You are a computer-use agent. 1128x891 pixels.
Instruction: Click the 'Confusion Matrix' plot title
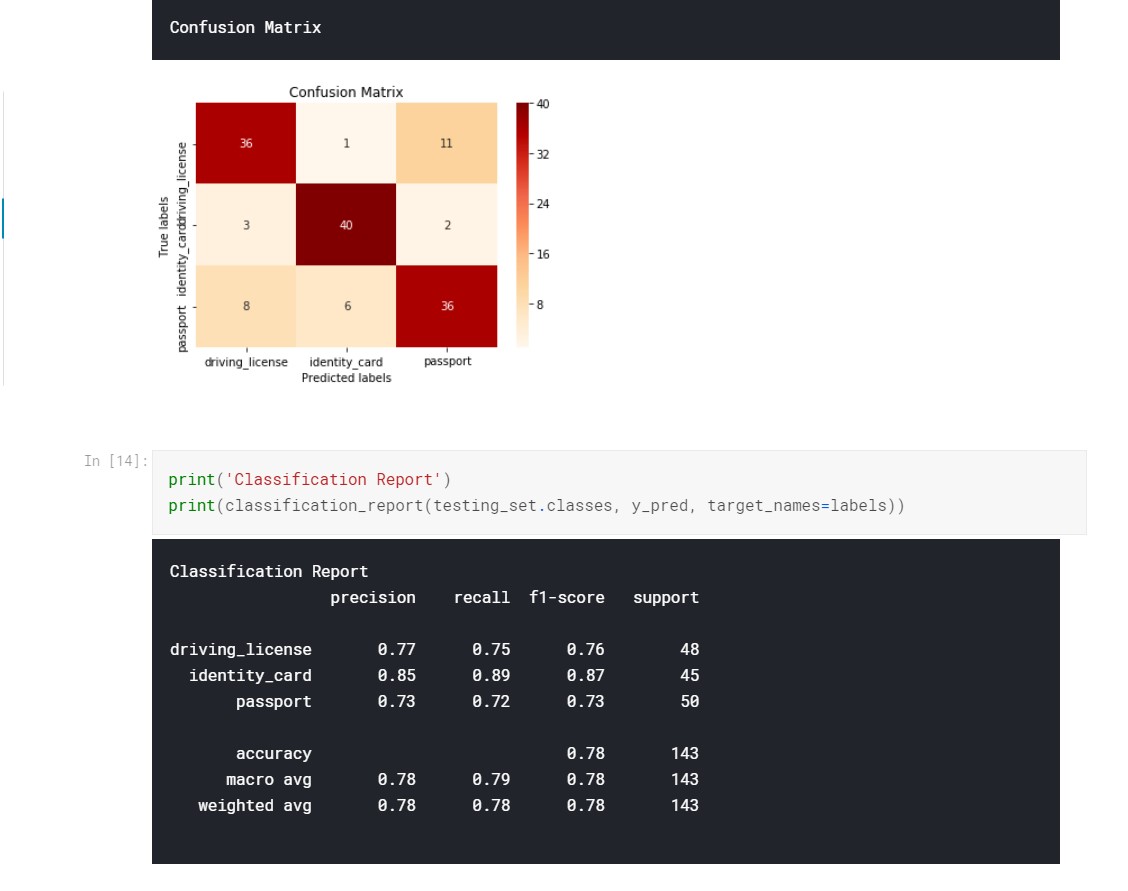tap(346, 92)
